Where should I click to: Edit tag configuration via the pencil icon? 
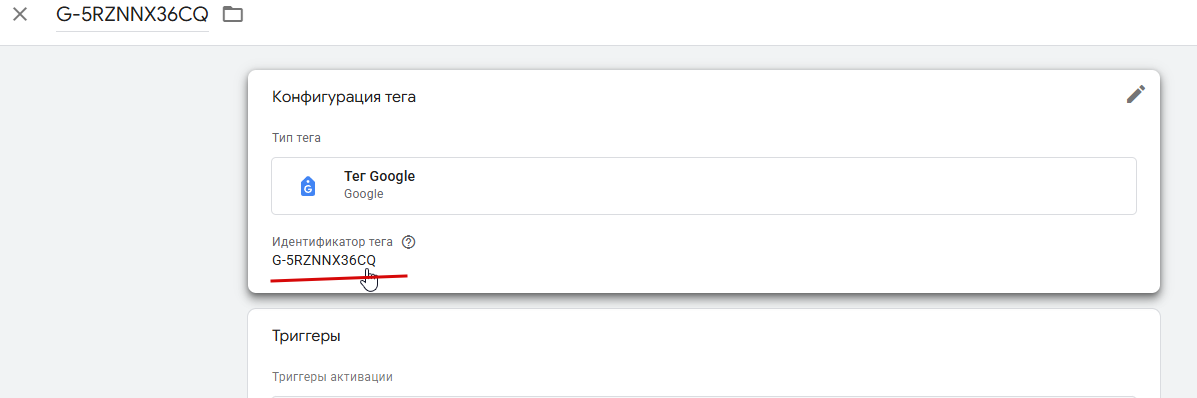(x=1136, y=95)
